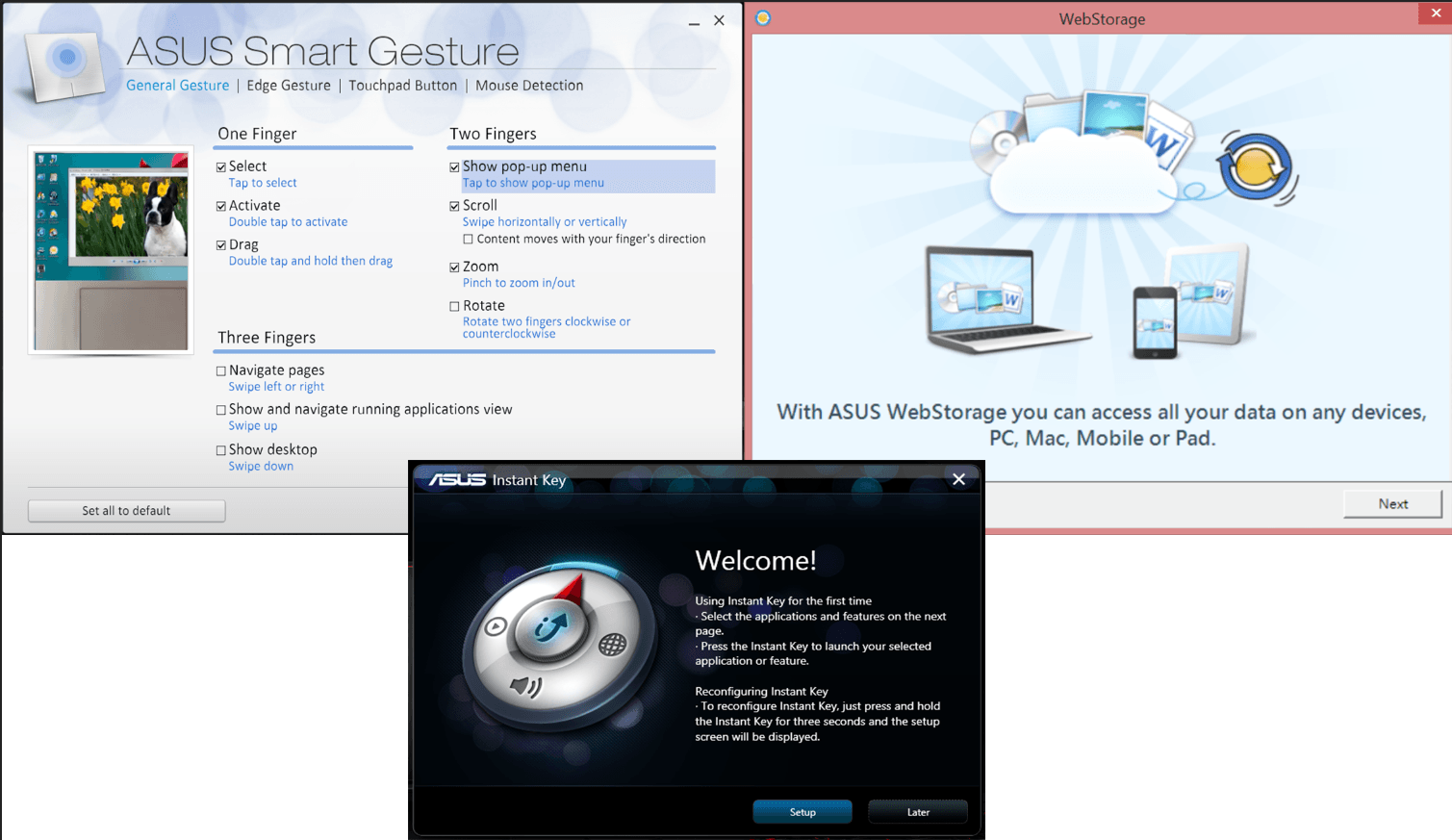
Task: Enable the two-finger Rotate gesture
Action: [455, 307]
